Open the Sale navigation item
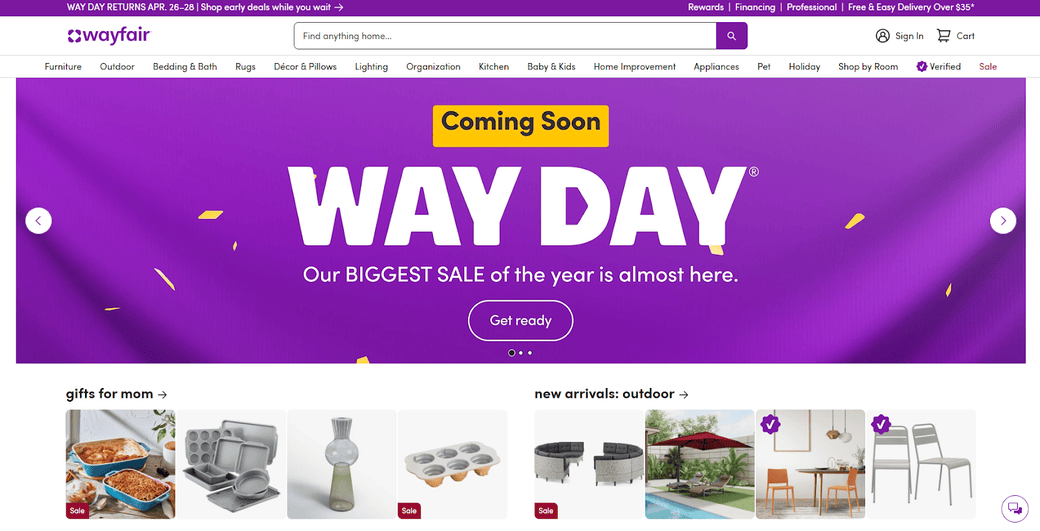 coord(988,66)
